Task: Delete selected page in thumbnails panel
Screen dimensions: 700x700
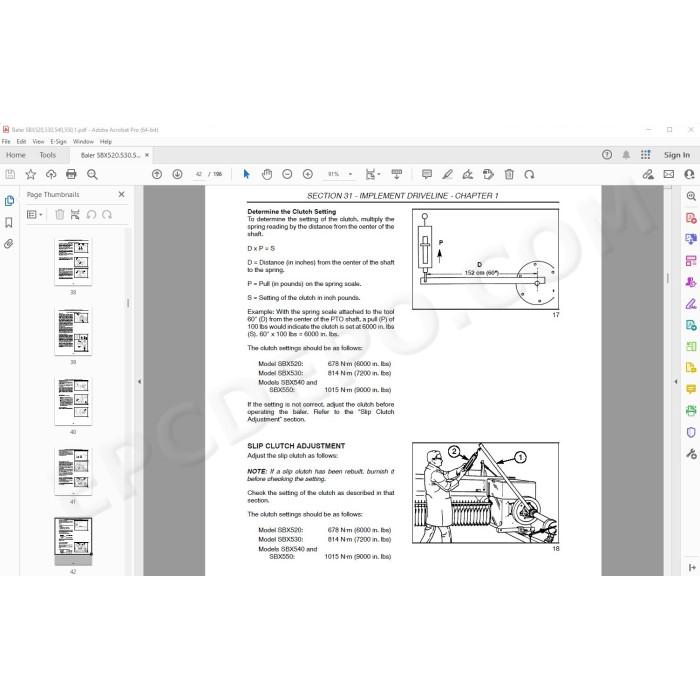Action: [x=59, y=215]
